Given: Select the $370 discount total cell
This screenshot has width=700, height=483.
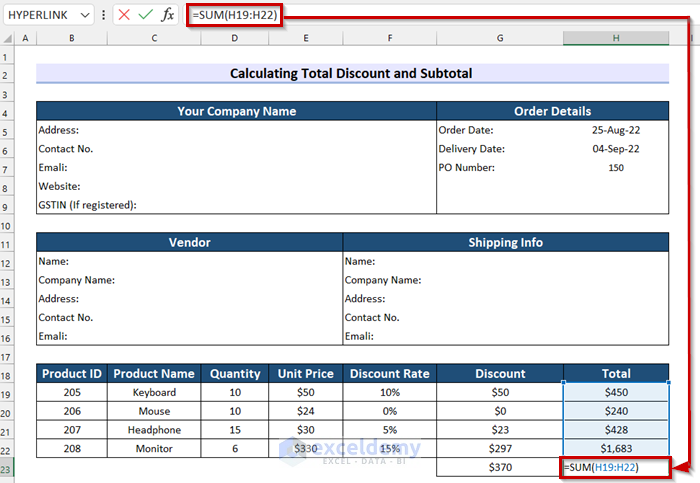Looking at the screenshot, I should tap(500, 467).
